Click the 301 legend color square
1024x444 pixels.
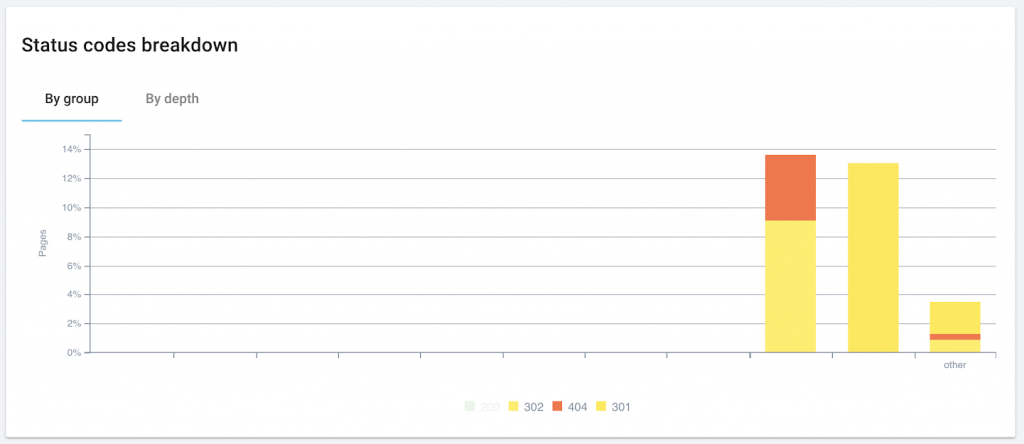coord(600,407)
